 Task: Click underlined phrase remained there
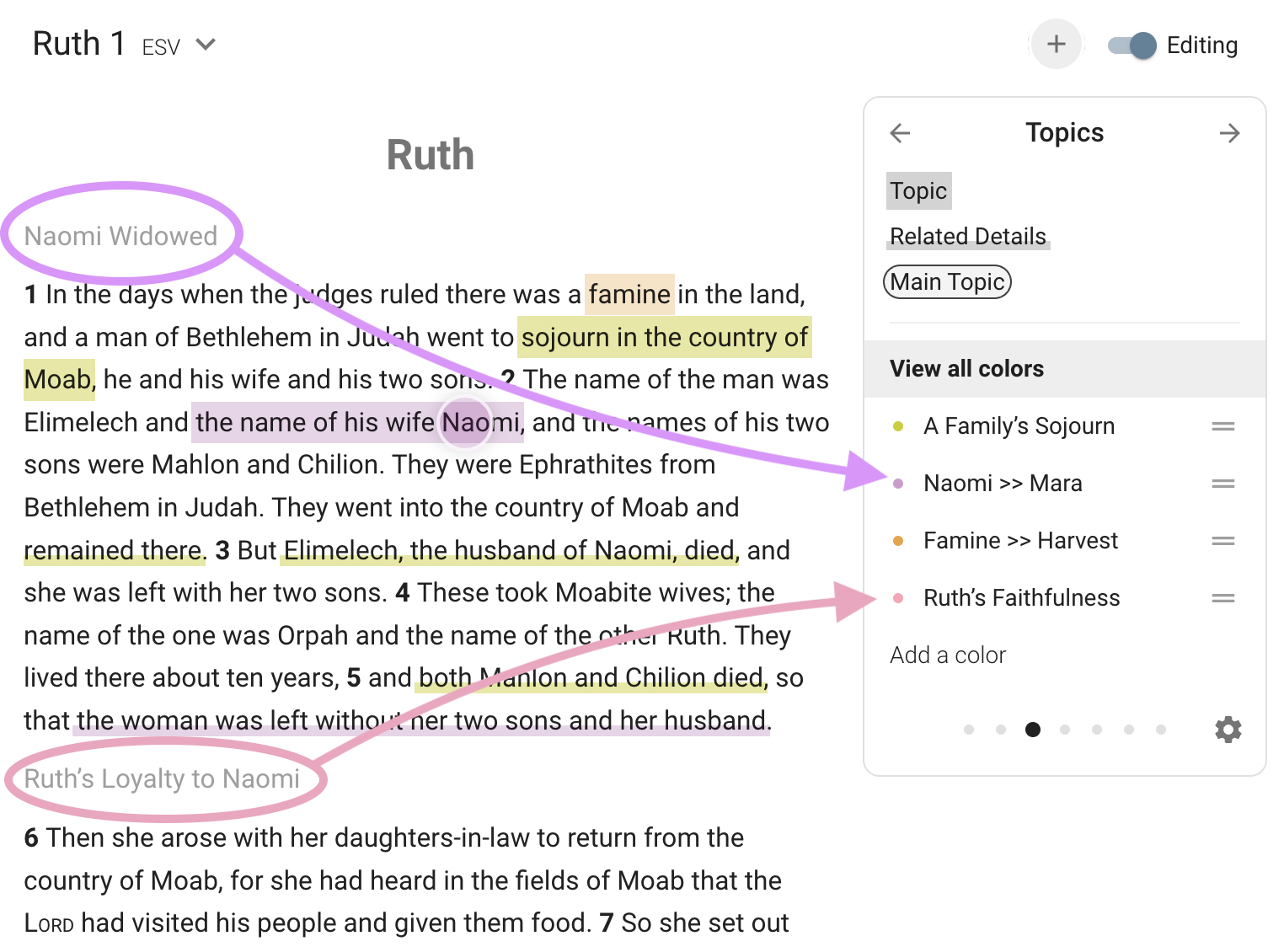pos(113,550)
